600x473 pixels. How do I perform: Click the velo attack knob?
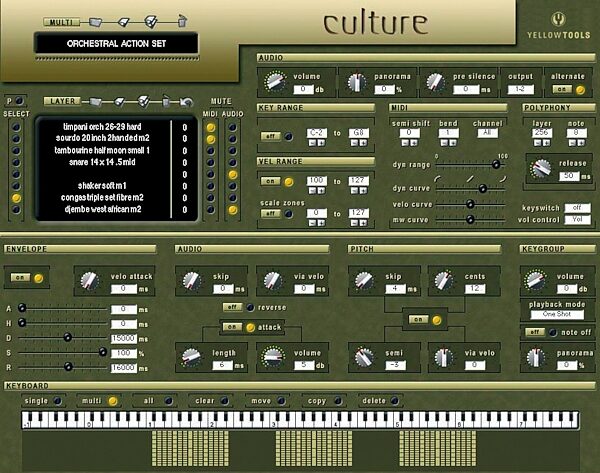tap(90, 281)
